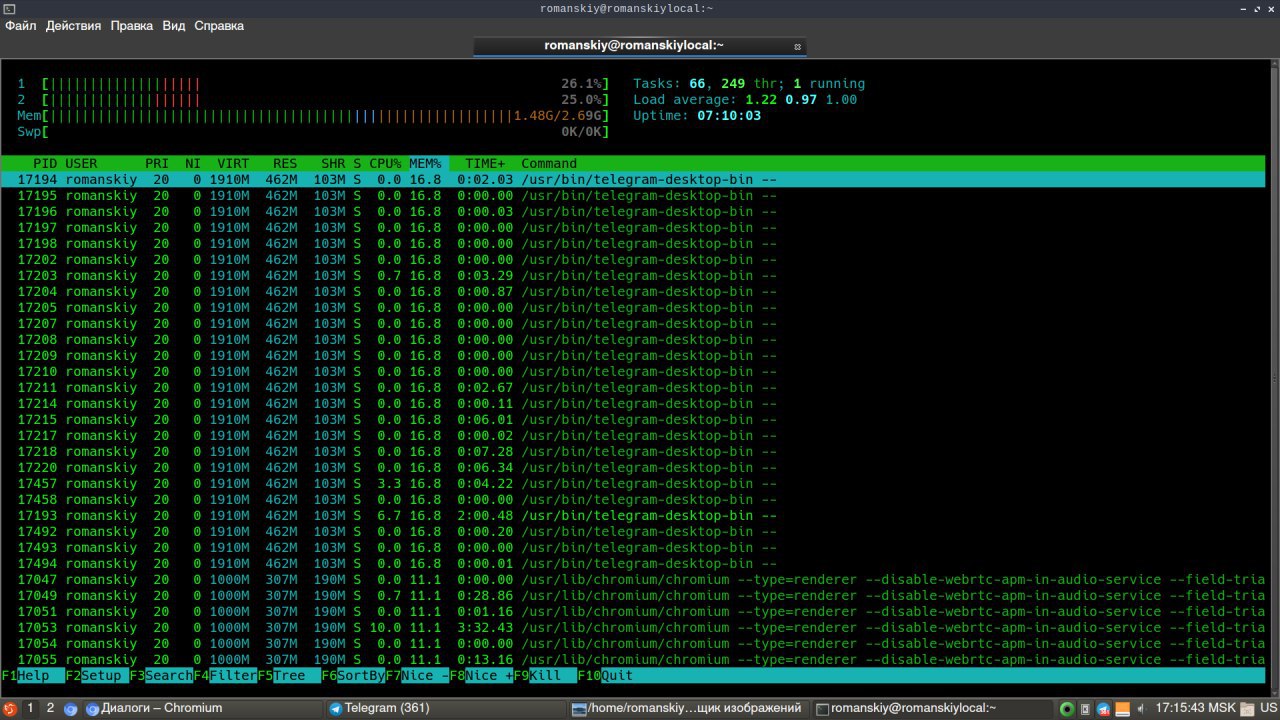1280x720 pixels.
Task: Open the start menu icon in taskbar
Action: point(9,708)
